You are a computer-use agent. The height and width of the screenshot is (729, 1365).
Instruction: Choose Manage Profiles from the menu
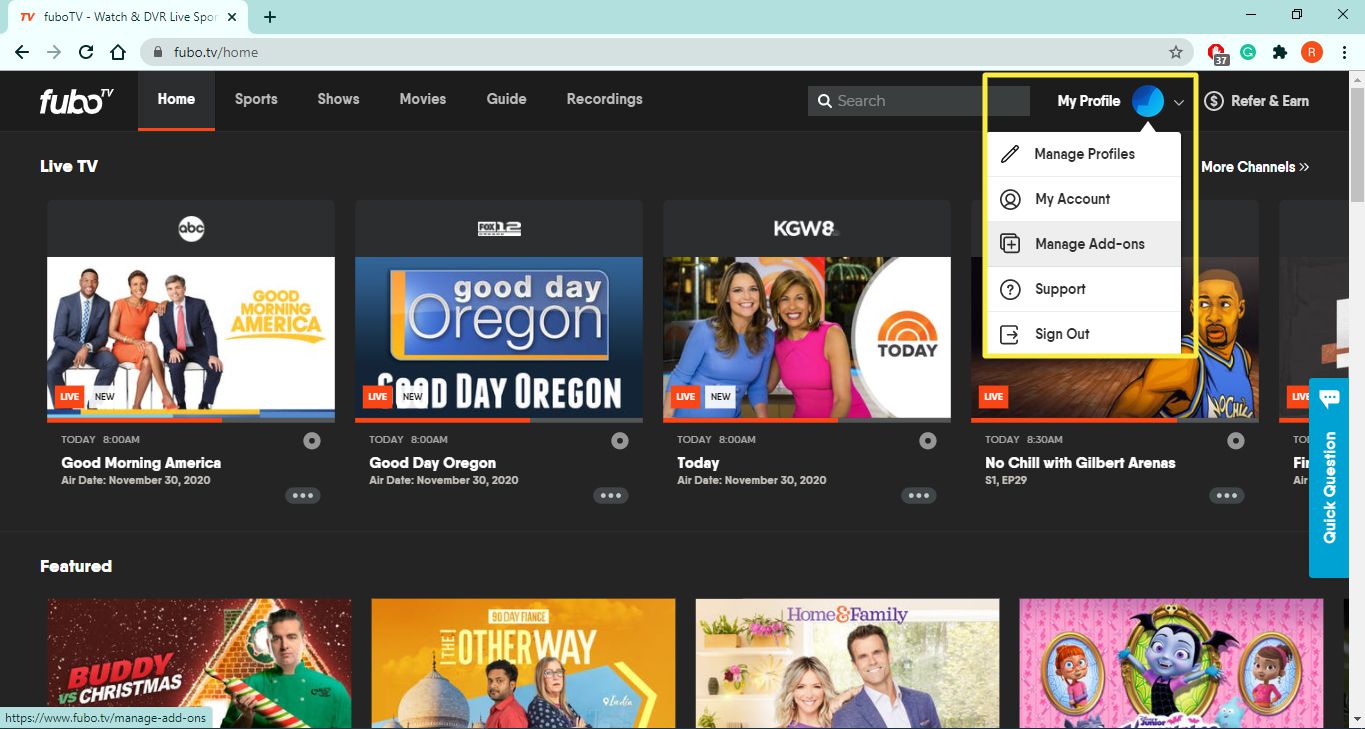click(1084, 154)
